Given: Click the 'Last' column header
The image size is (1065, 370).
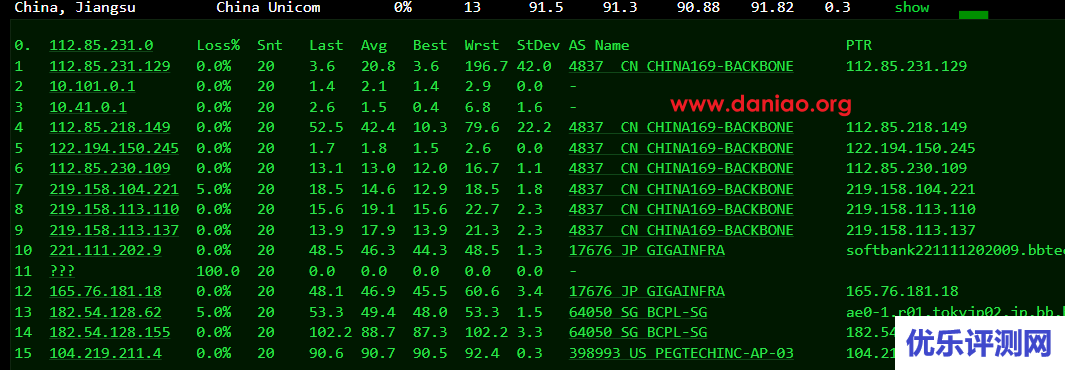Looking at the screenshot, I should [x=327, y=45].
